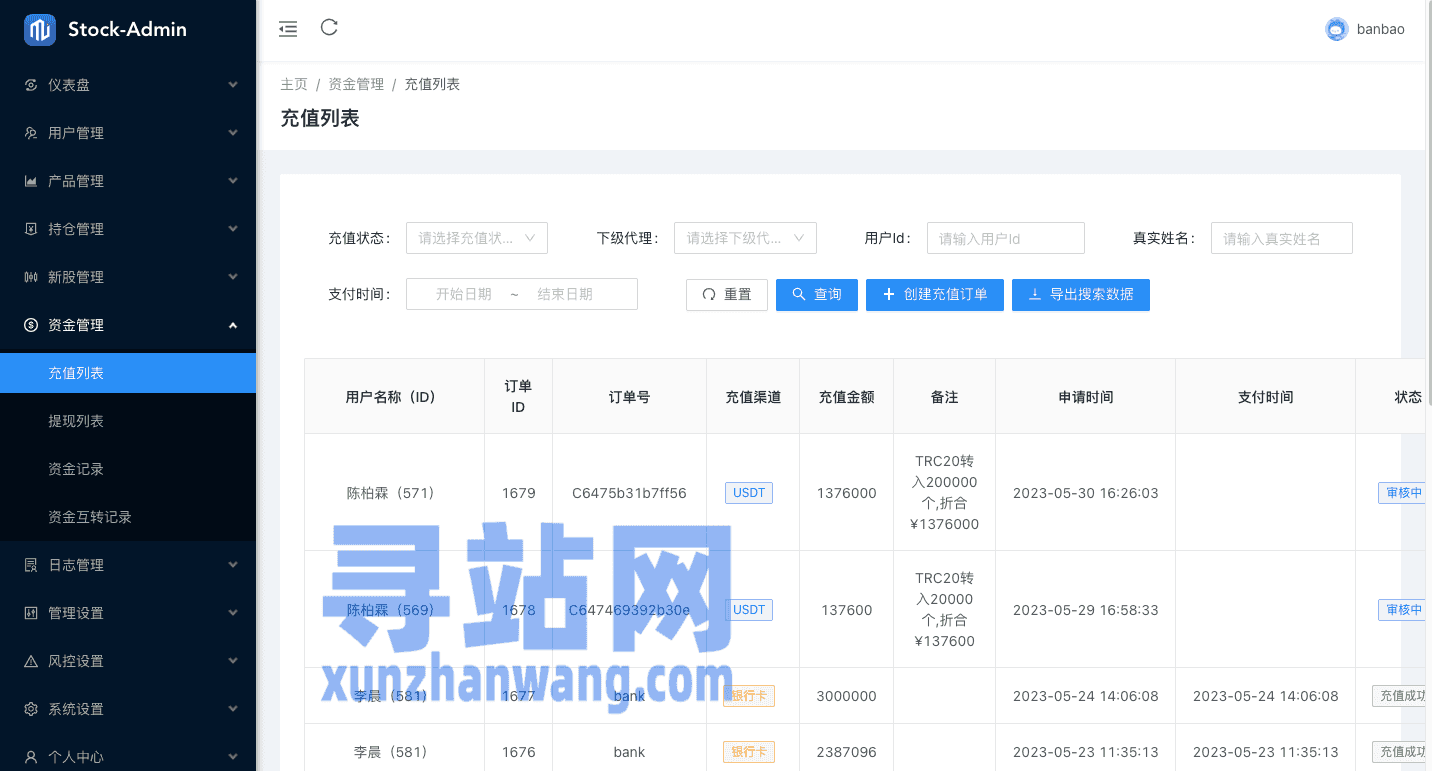The width and height of the screenshot is (1432, 771).
Task: Click the banbao username
Action: point(1381,29)
